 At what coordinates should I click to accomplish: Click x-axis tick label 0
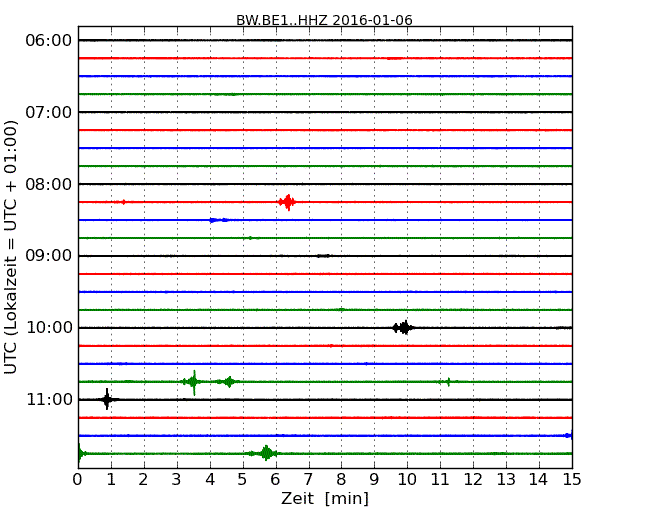pos(78,479)
